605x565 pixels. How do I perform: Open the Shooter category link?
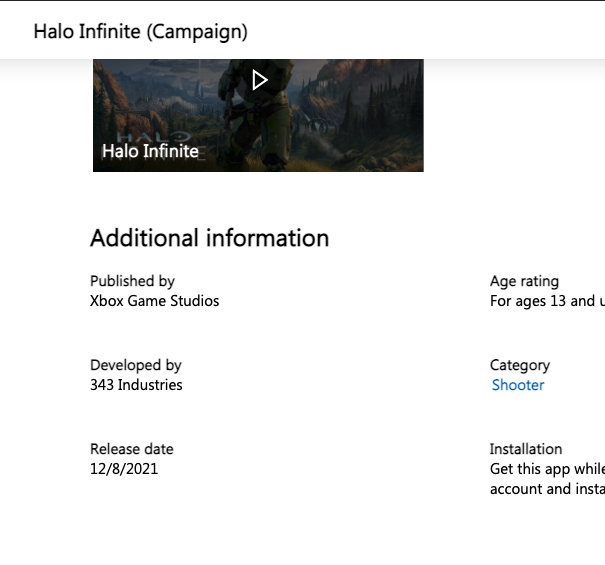point(518,385)
